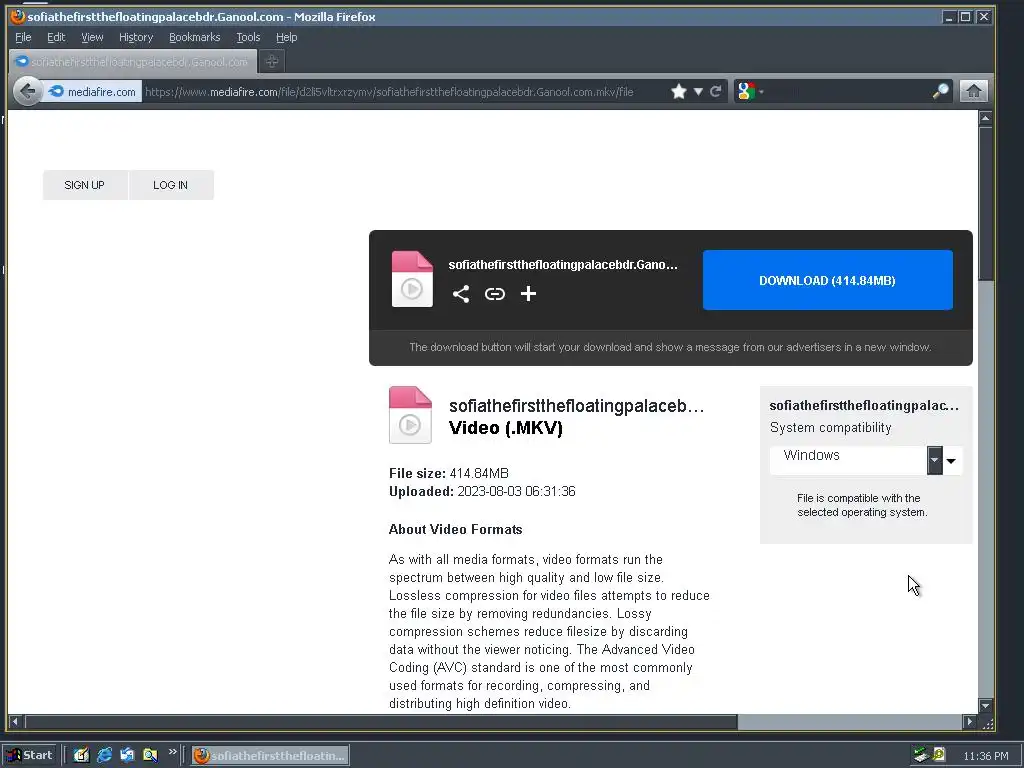This screenshot has width=1024, height=768.
Task: Click the horizontal scrollbar right arrow
Action: point(969,722)
